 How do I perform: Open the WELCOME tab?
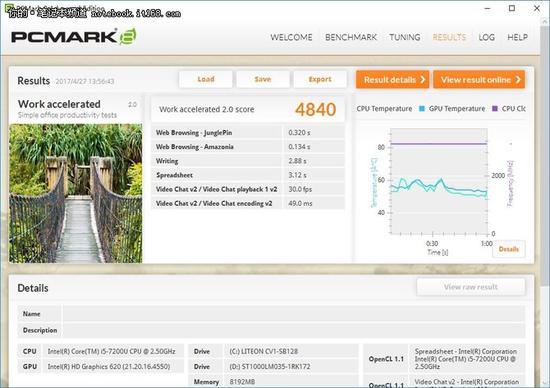[291, 37]
